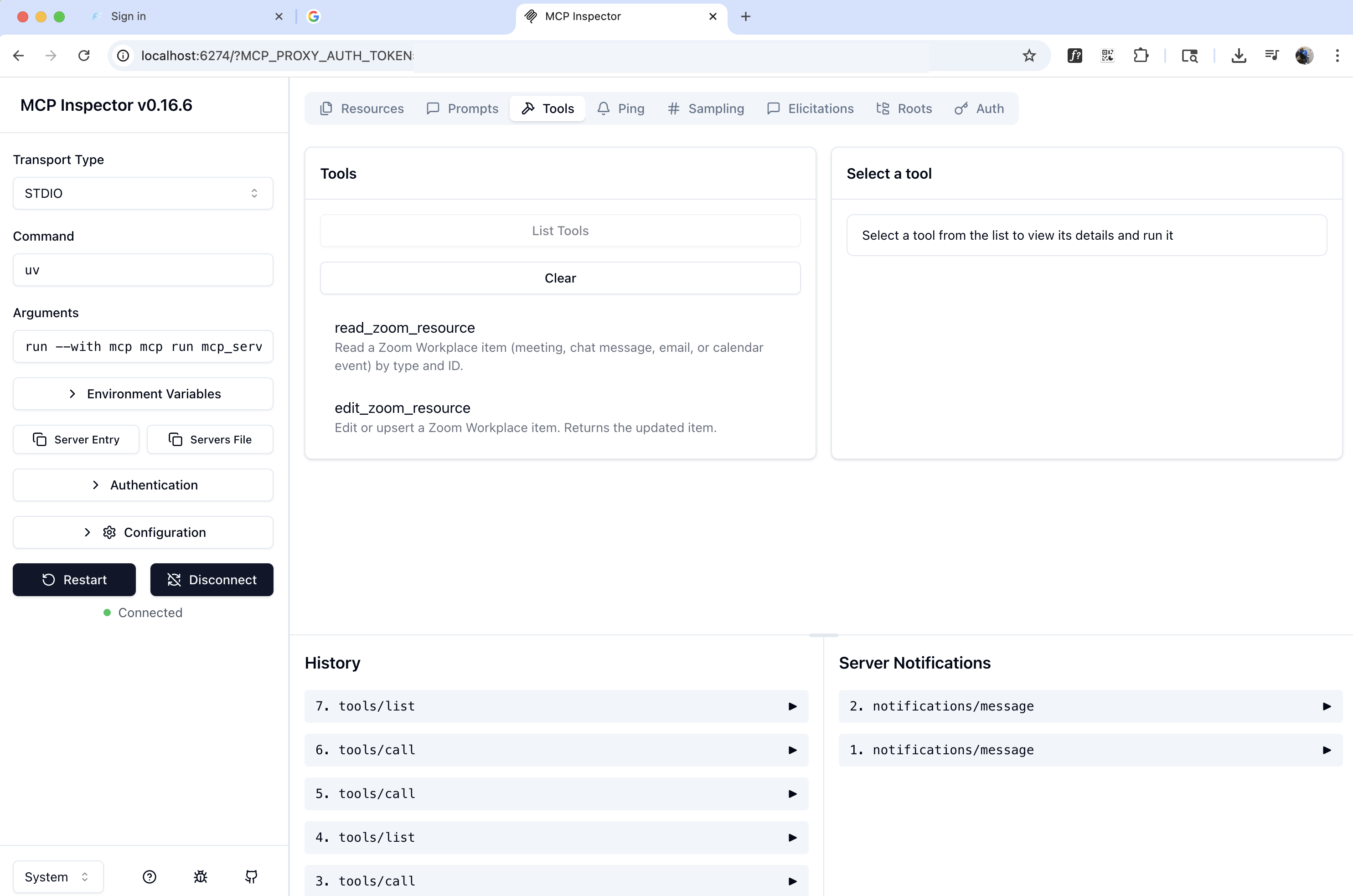Click the browser reload icon
This screenshot has width=1353, height=896.
point(84,56)
